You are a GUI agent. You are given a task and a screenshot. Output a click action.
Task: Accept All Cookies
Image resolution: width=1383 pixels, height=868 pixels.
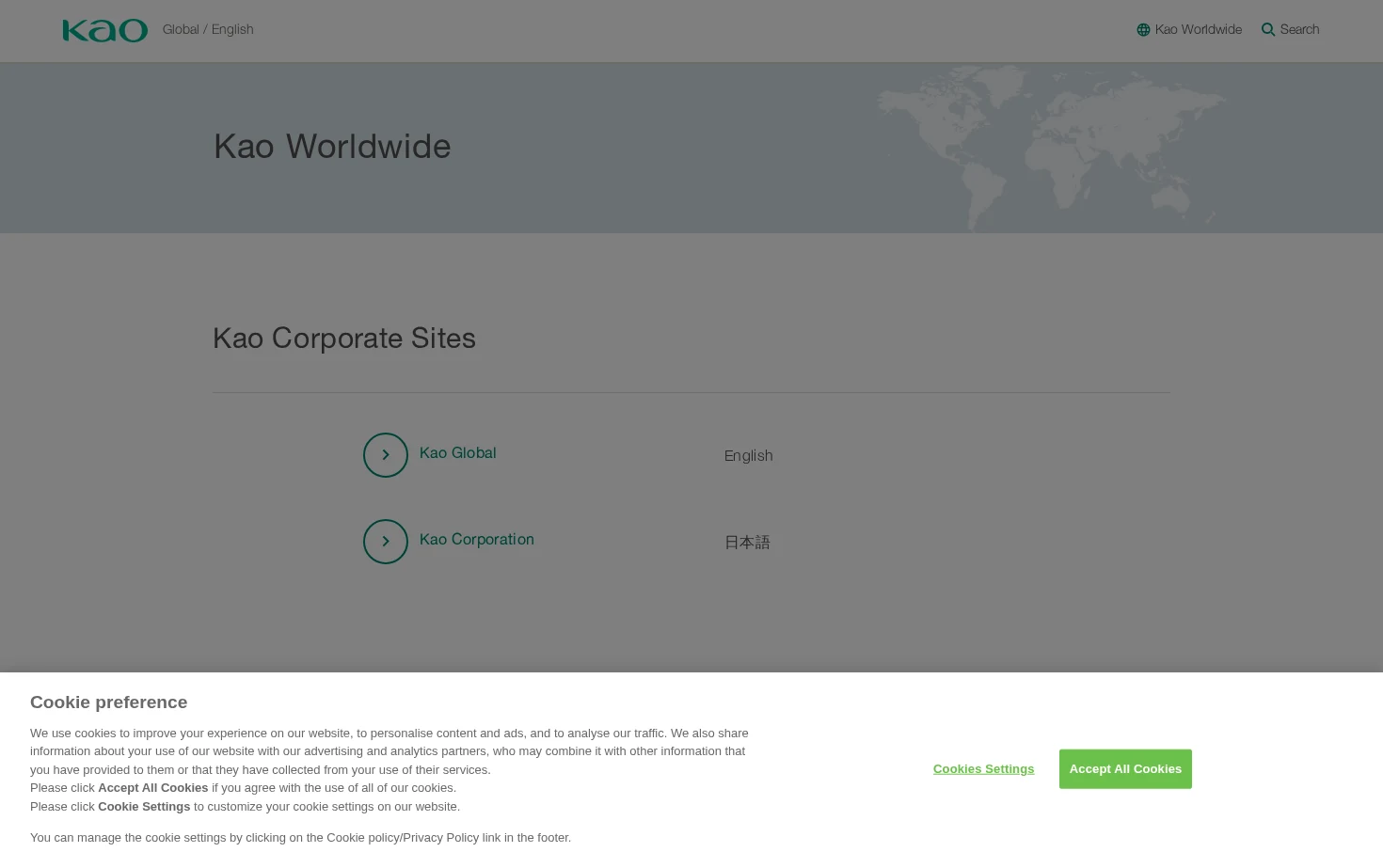click(x=1125, y=769)
